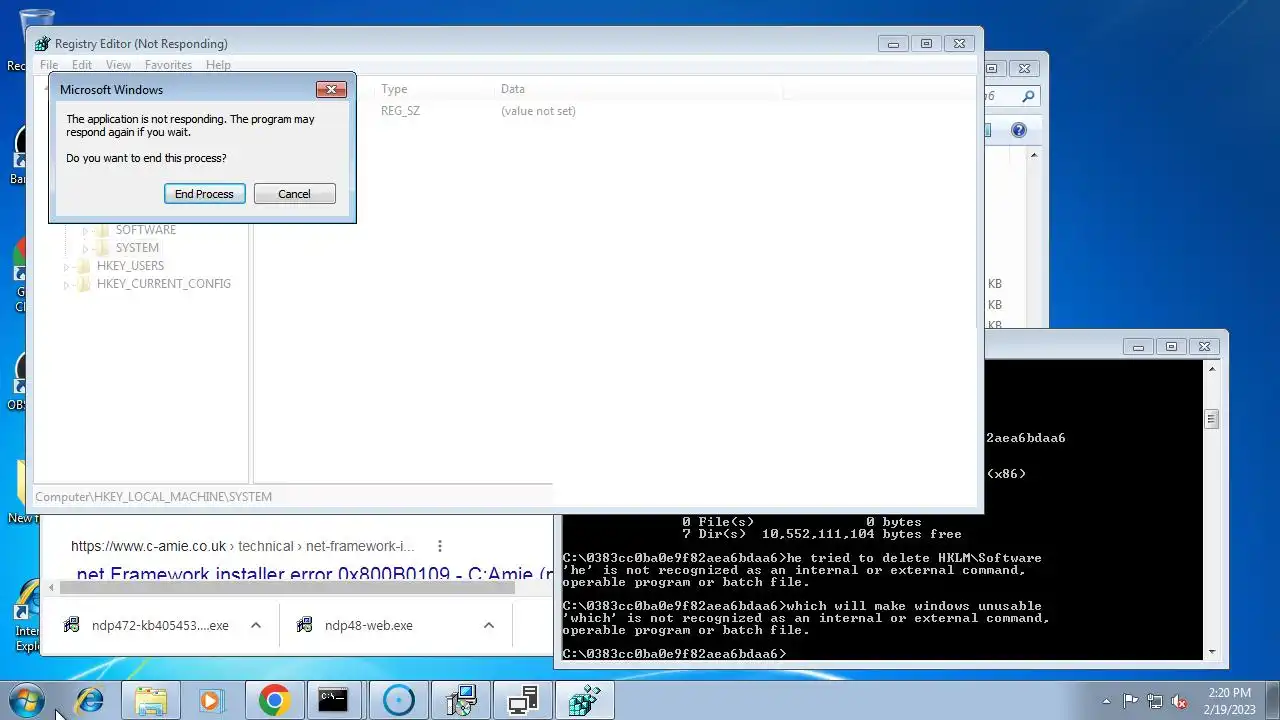Expand the HKEY_CURRENT_CONFIG hive
This screenshot has height=720, width=1280.
[x=67, y=284]
